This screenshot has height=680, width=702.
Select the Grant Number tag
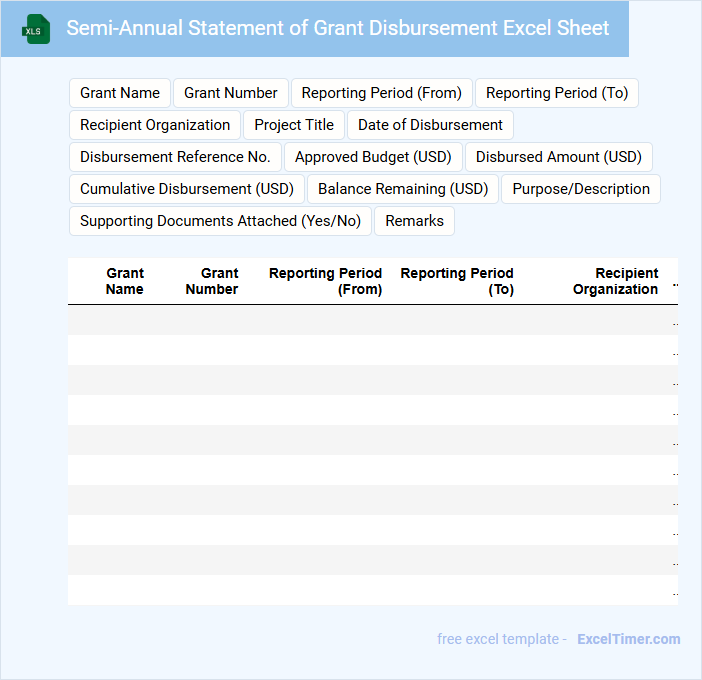[231, 93]
